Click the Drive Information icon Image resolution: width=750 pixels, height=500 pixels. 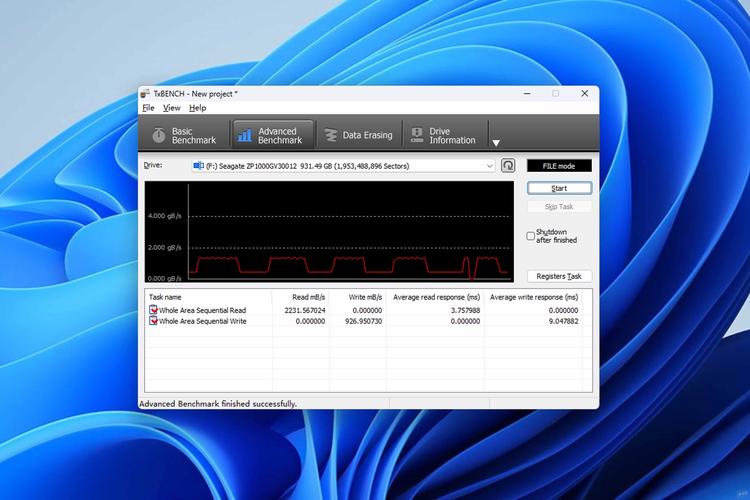pyautogui.click(x=417, y=135)
